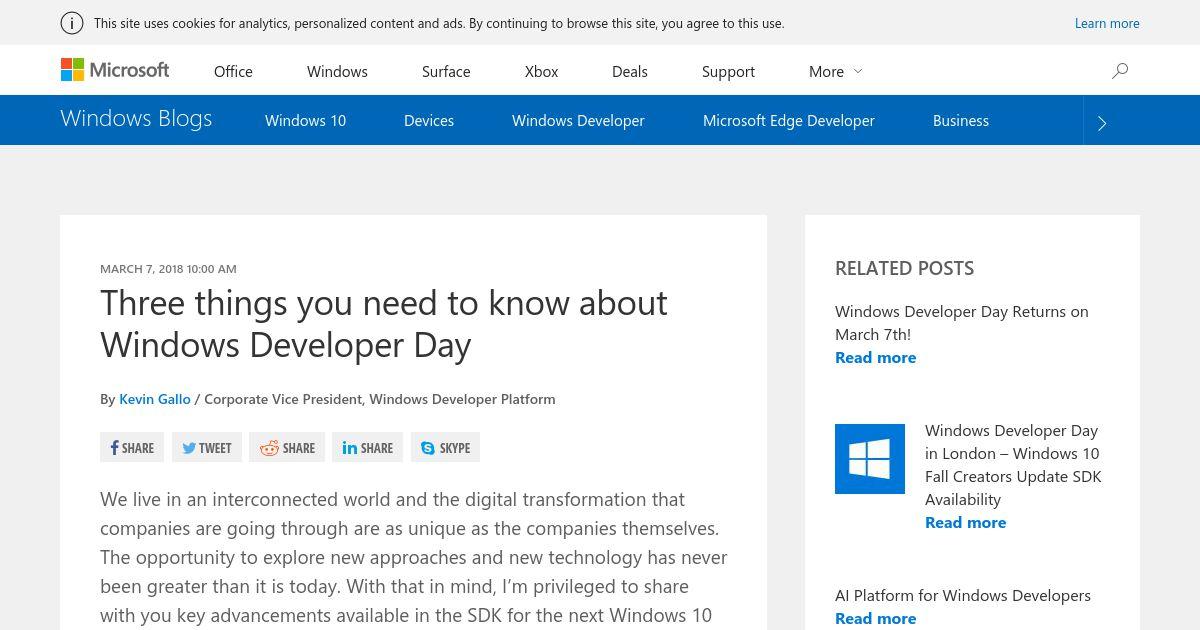The width and height of the screenshot is (1200, 630).
Task: Click the Microsoft logo
Action: [x=115, y=70]
